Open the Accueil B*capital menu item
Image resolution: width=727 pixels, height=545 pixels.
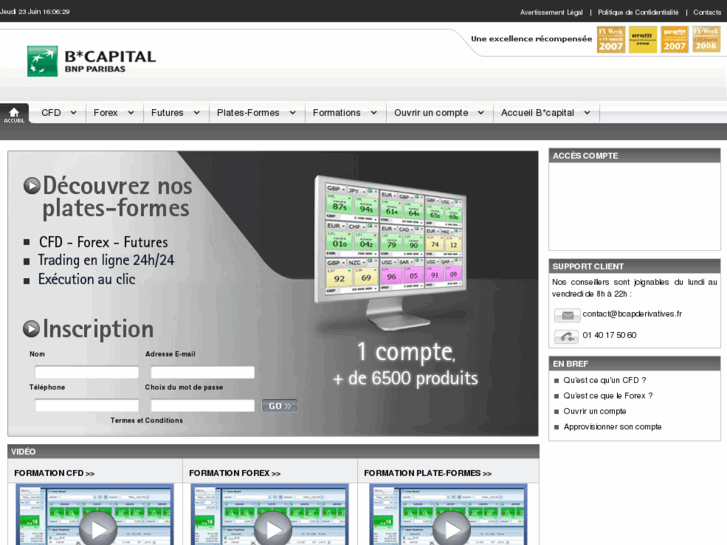[537, 113]
